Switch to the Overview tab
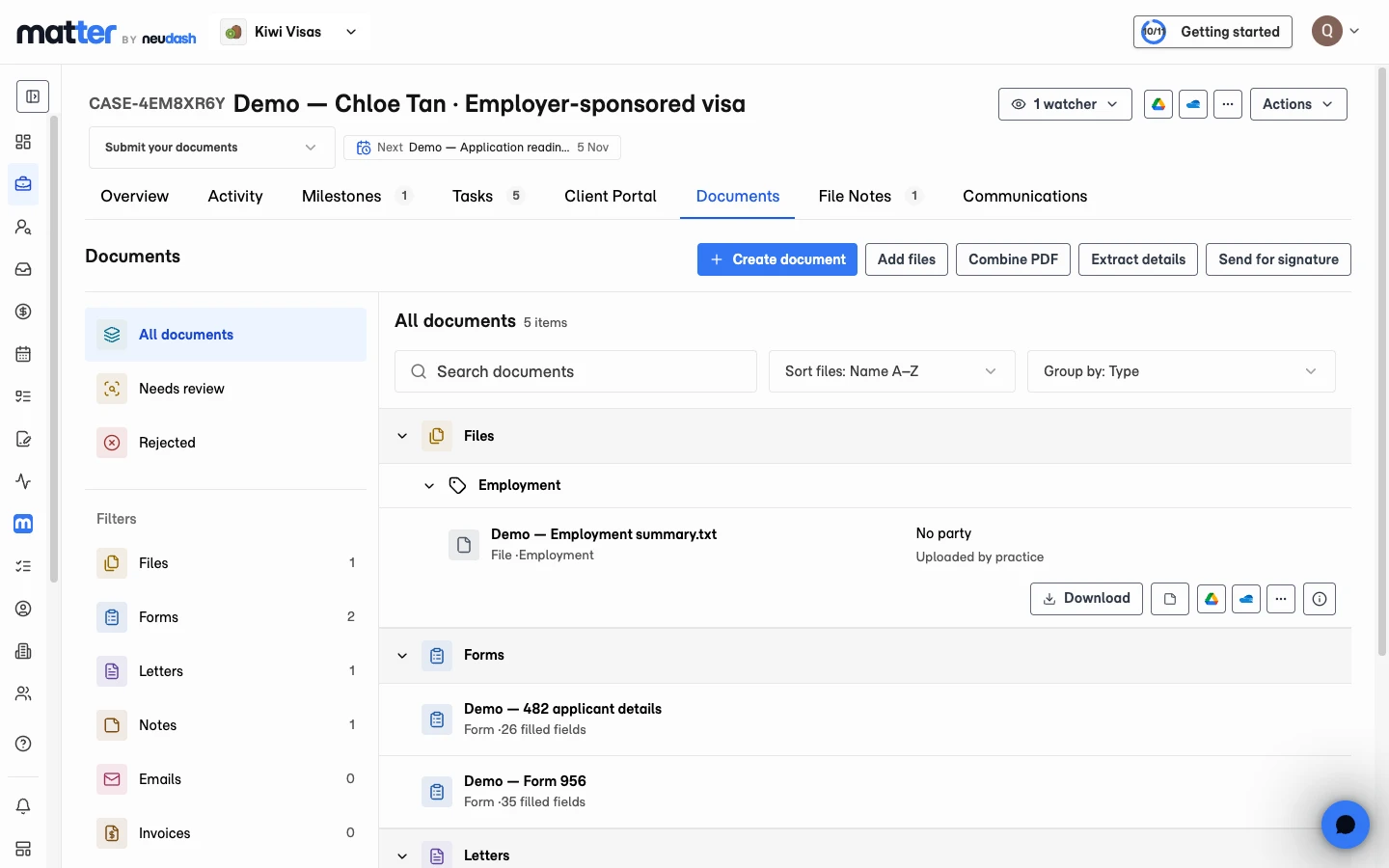This screenshot has width=1389, height=868. point(134,196)
